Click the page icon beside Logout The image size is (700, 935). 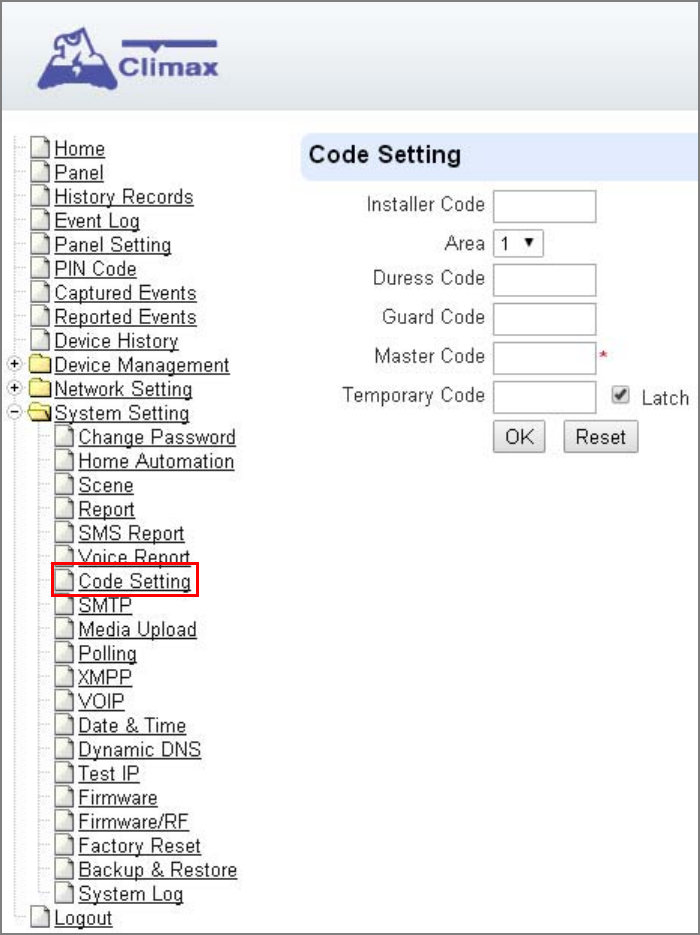[x=40, y=918]
